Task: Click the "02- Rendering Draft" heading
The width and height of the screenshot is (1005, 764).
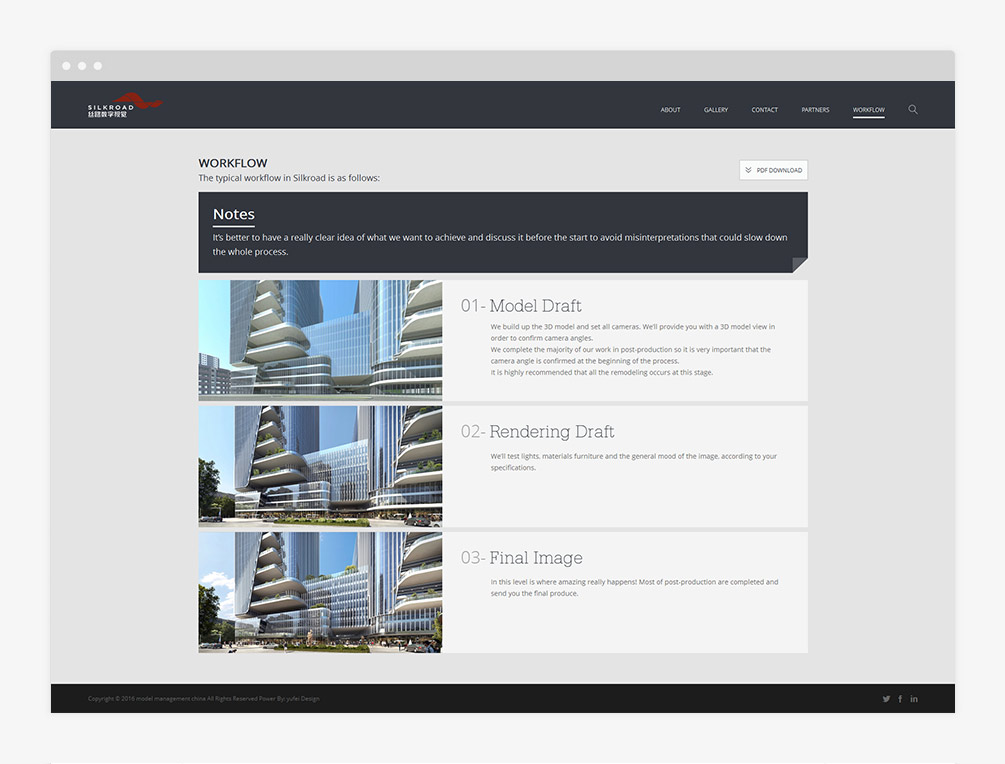Action: click(537, 432)
